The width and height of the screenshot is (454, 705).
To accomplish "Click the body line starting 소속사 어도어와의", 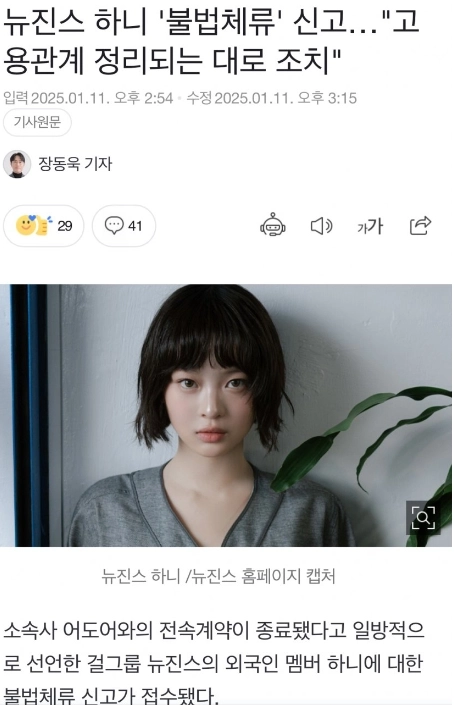I will [x=214, y=630].
